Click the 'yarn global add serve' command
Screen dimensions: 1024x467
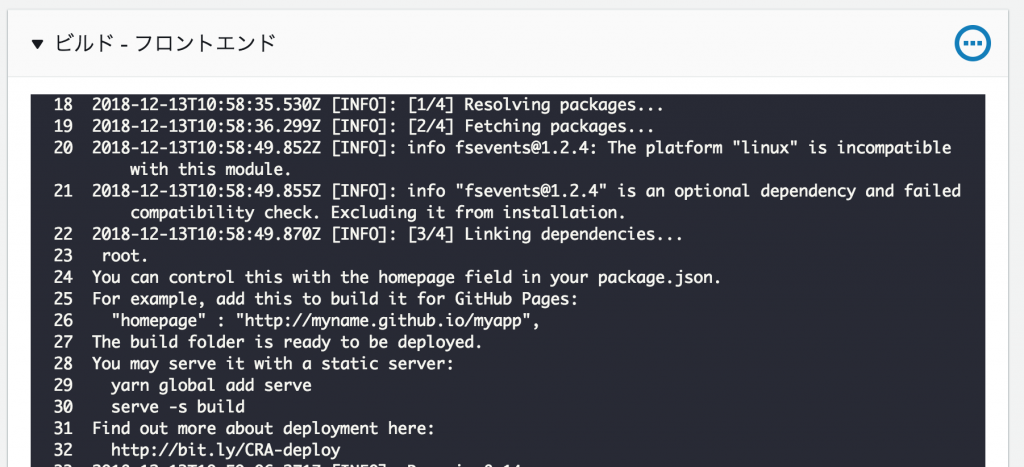click(x=211, y=385)
